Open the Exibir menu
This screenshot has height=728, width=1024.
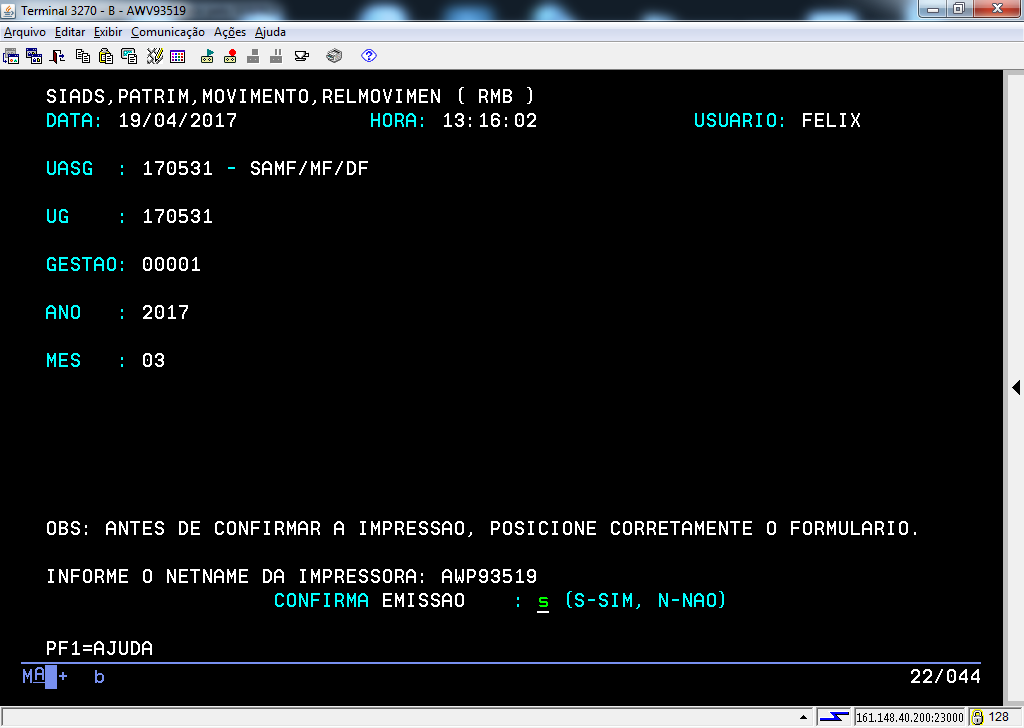[x=108, y=32]
